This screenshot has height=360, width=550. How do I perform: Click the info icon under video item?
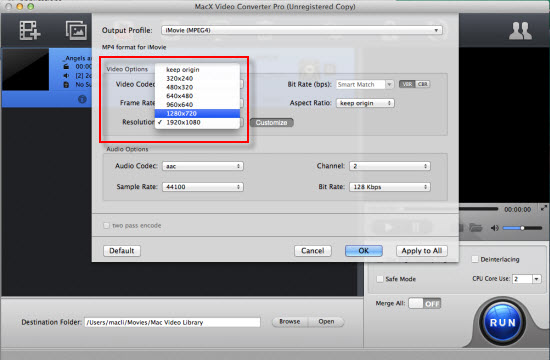tap(82, 99)
